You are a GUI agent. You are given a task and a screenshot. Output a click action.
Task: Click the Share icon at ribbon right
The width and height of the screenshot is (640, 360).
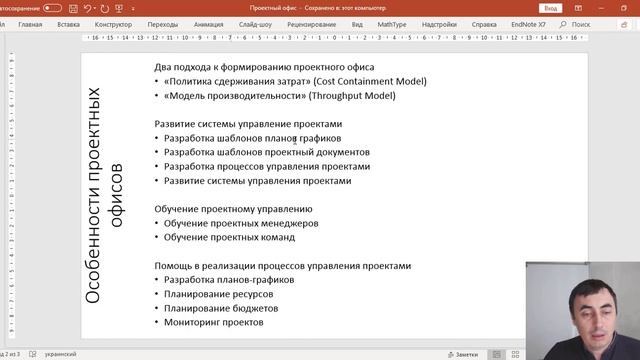(624, 25)
